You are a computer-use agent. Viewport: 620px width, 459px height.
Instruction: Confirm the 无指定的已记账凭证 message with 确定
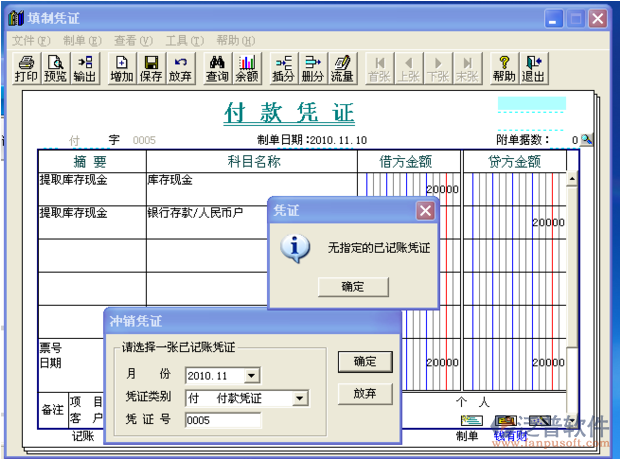pos(353,287)
